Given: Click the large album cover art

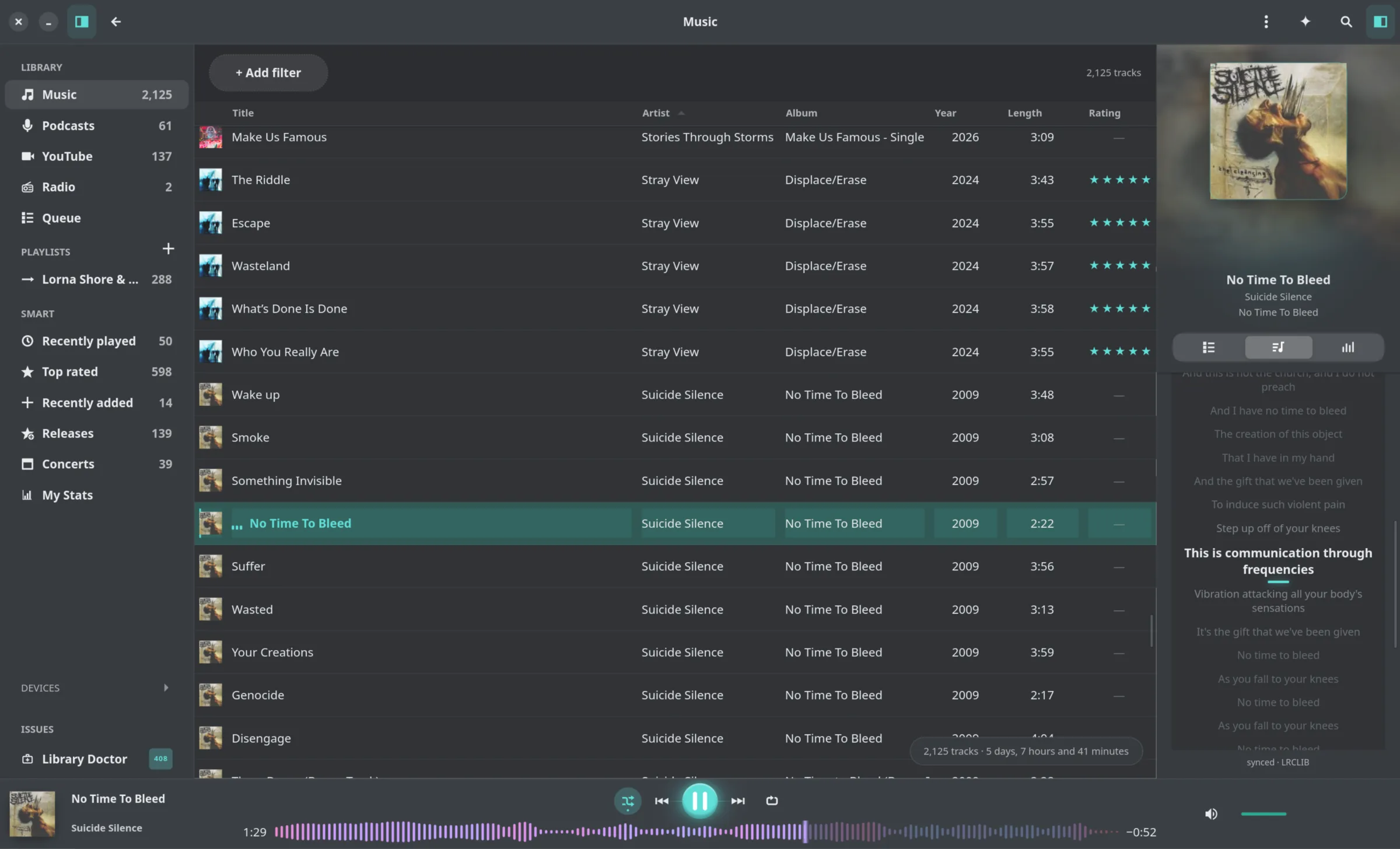Looking at the screenshot, I should point(1278,131).
